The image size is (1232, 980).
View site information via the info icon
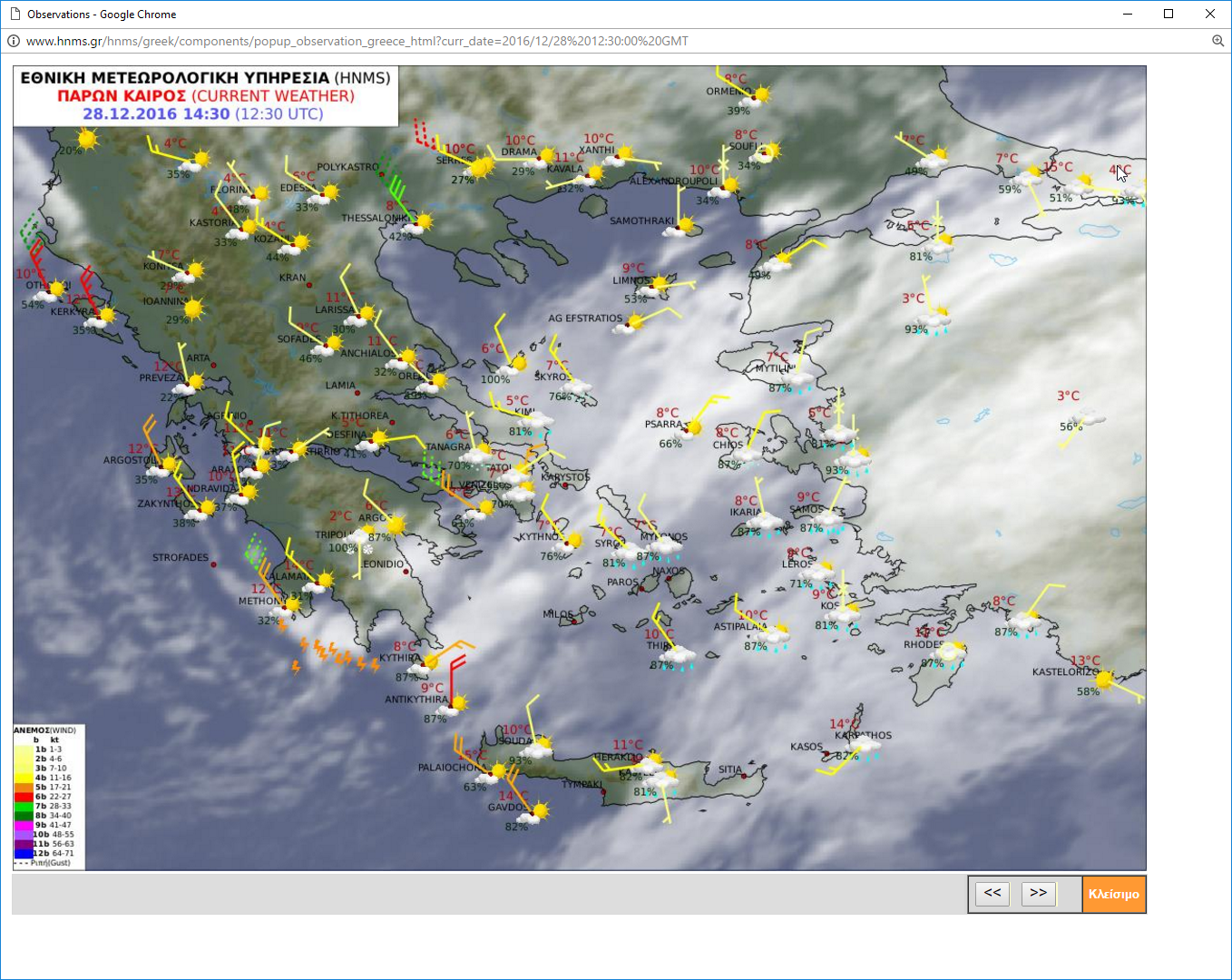14,41
